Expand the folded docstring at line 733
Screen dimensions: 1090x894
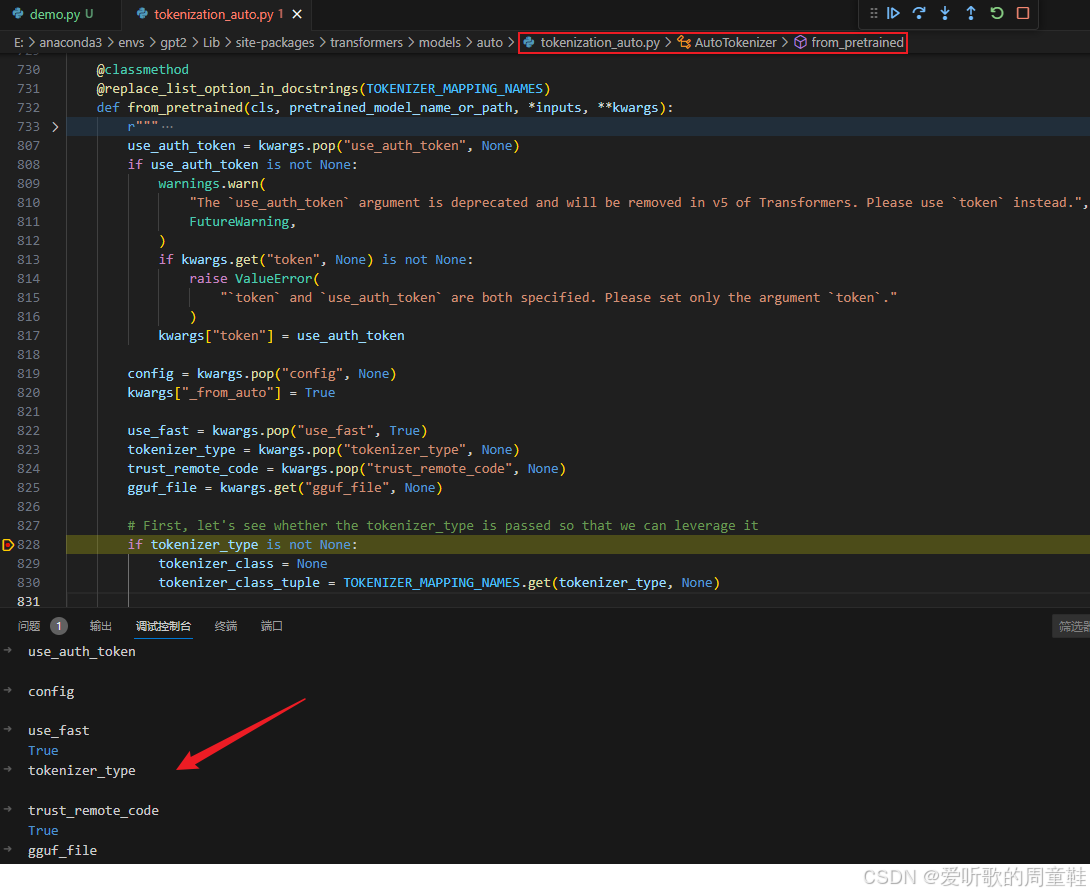pos(55,127)
